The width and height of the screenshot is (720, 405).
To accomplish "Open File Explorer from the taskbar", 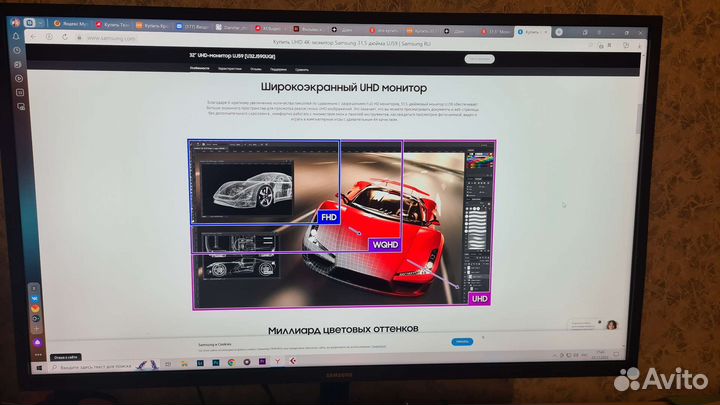I will [x=184, y=364].
